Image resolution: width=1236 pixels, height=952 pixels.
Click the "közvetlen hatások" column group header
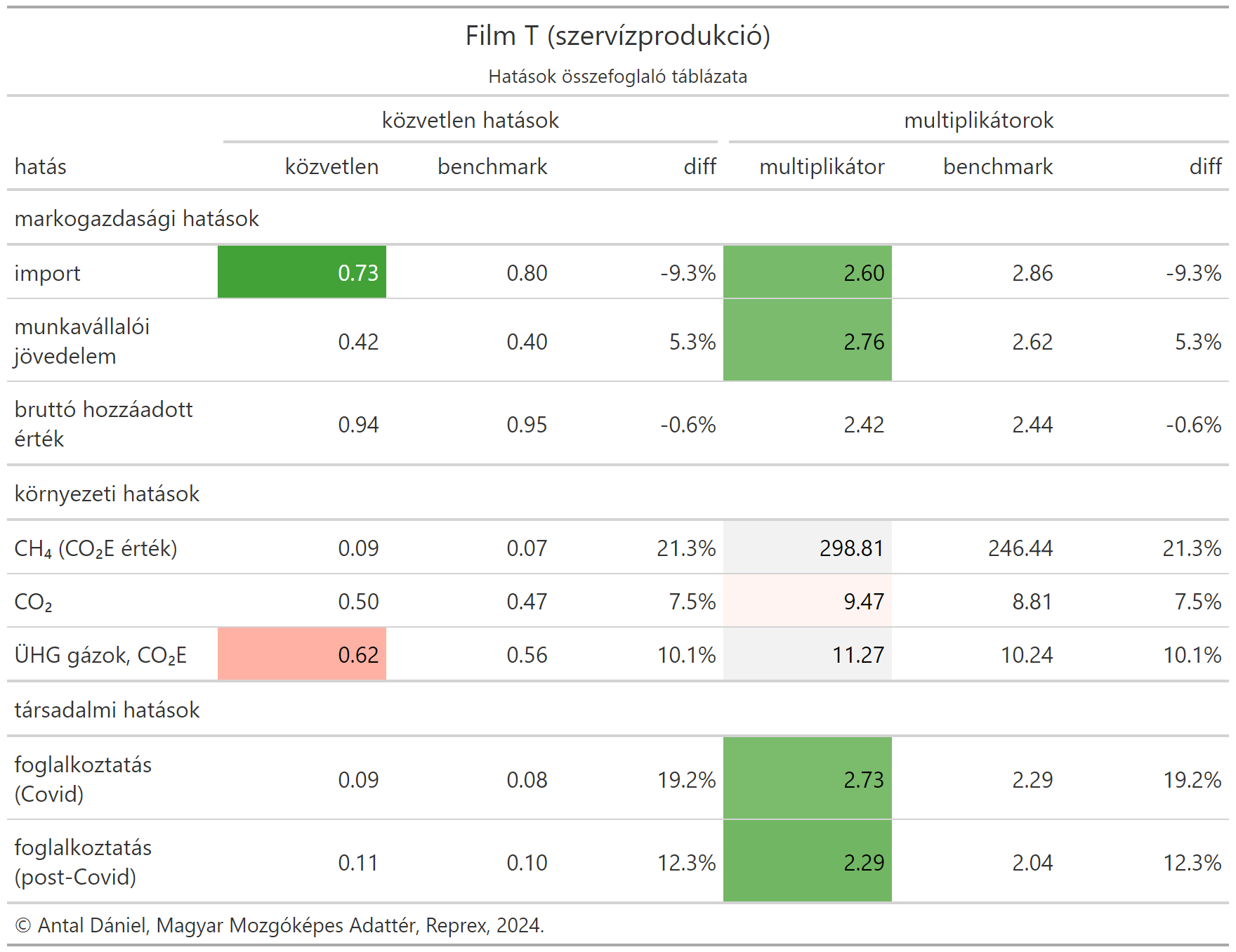click(x=471, y=121)
